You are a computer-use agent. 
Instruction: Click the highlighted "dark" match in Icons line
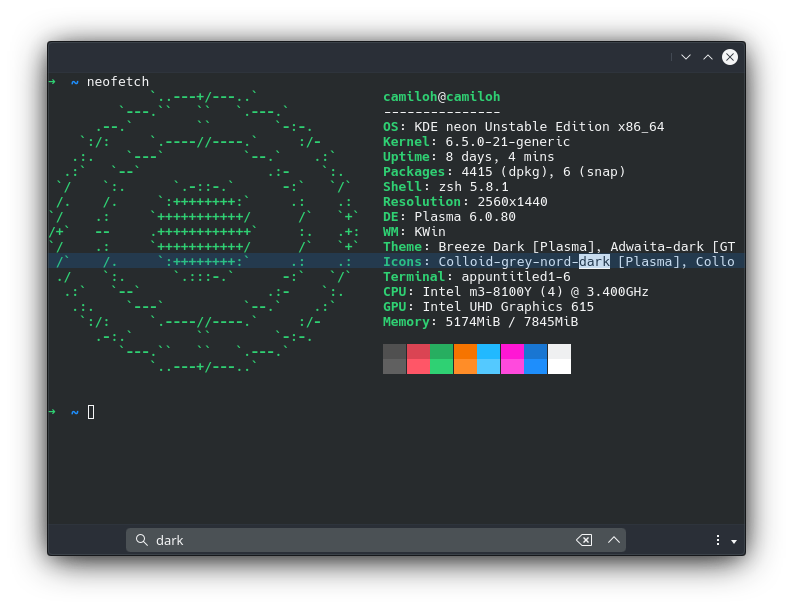pos(594,262)
